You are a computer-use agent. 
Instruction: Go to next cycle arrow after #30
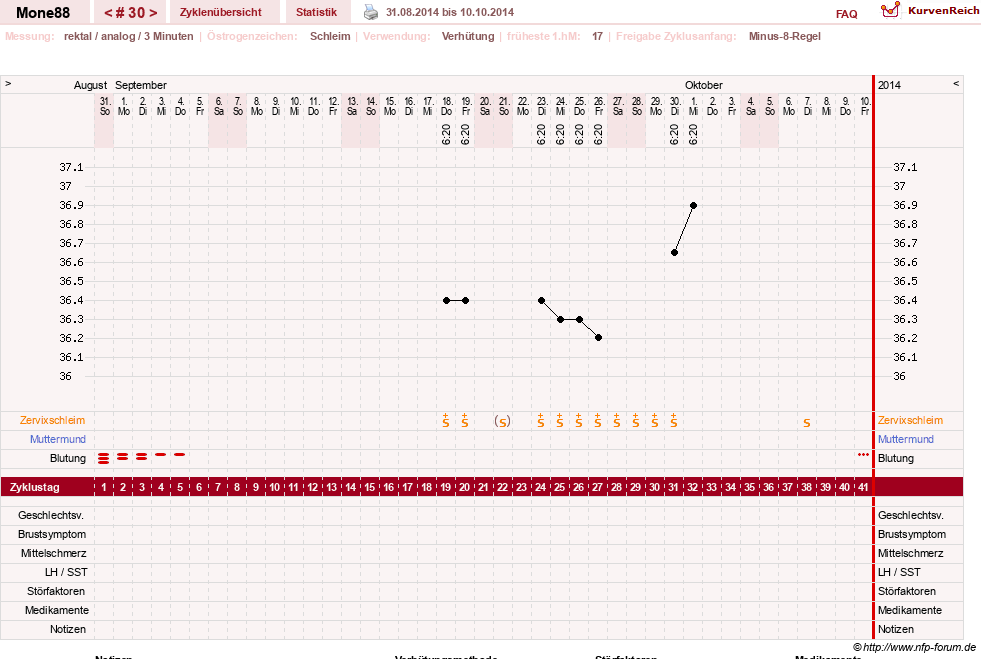[153, 13]
